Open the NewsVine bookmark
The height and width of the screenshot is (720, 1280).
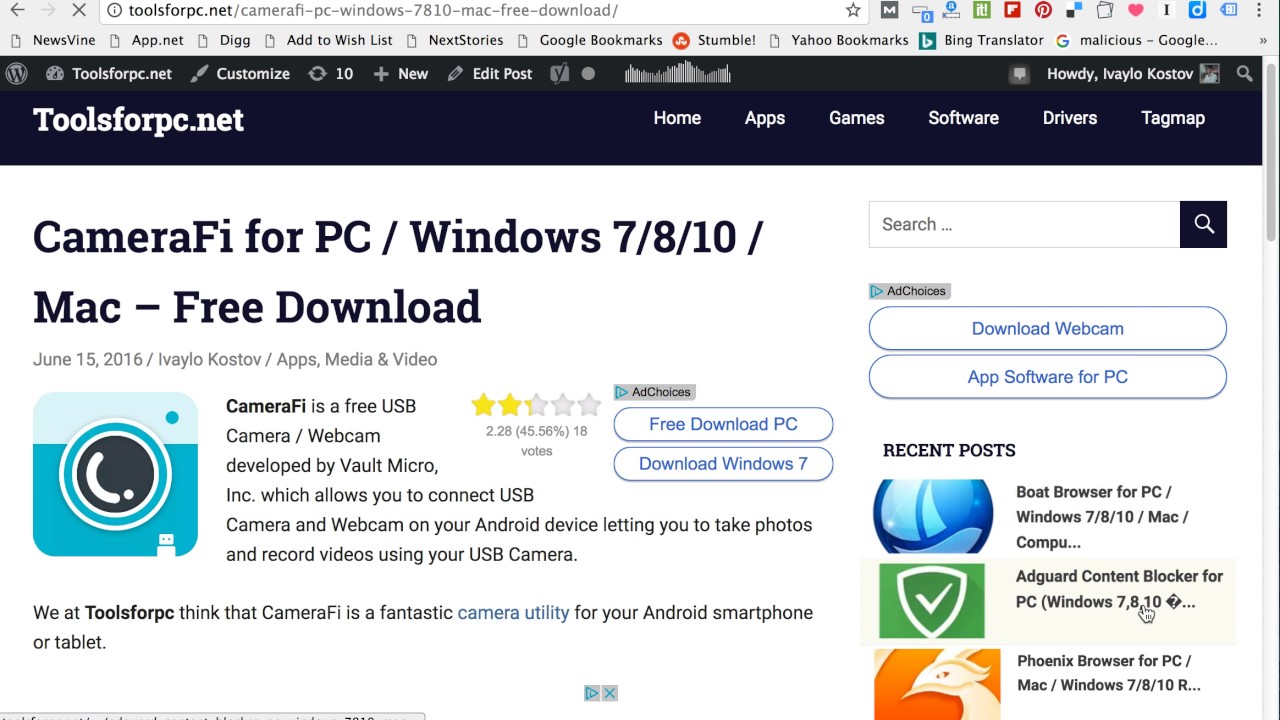click(x=53, y=41)
